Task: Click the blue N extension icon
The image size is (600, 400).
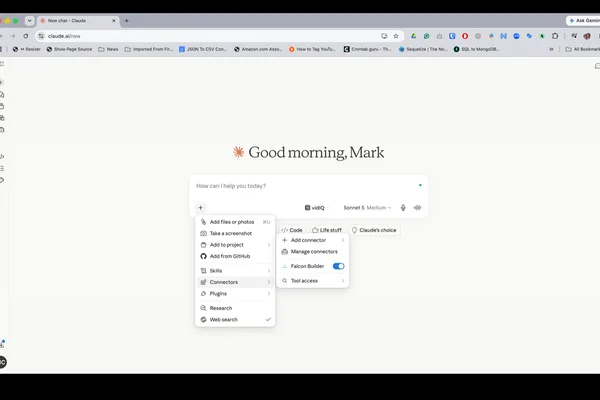Action: pyautogui.click(x=504, y=36)
